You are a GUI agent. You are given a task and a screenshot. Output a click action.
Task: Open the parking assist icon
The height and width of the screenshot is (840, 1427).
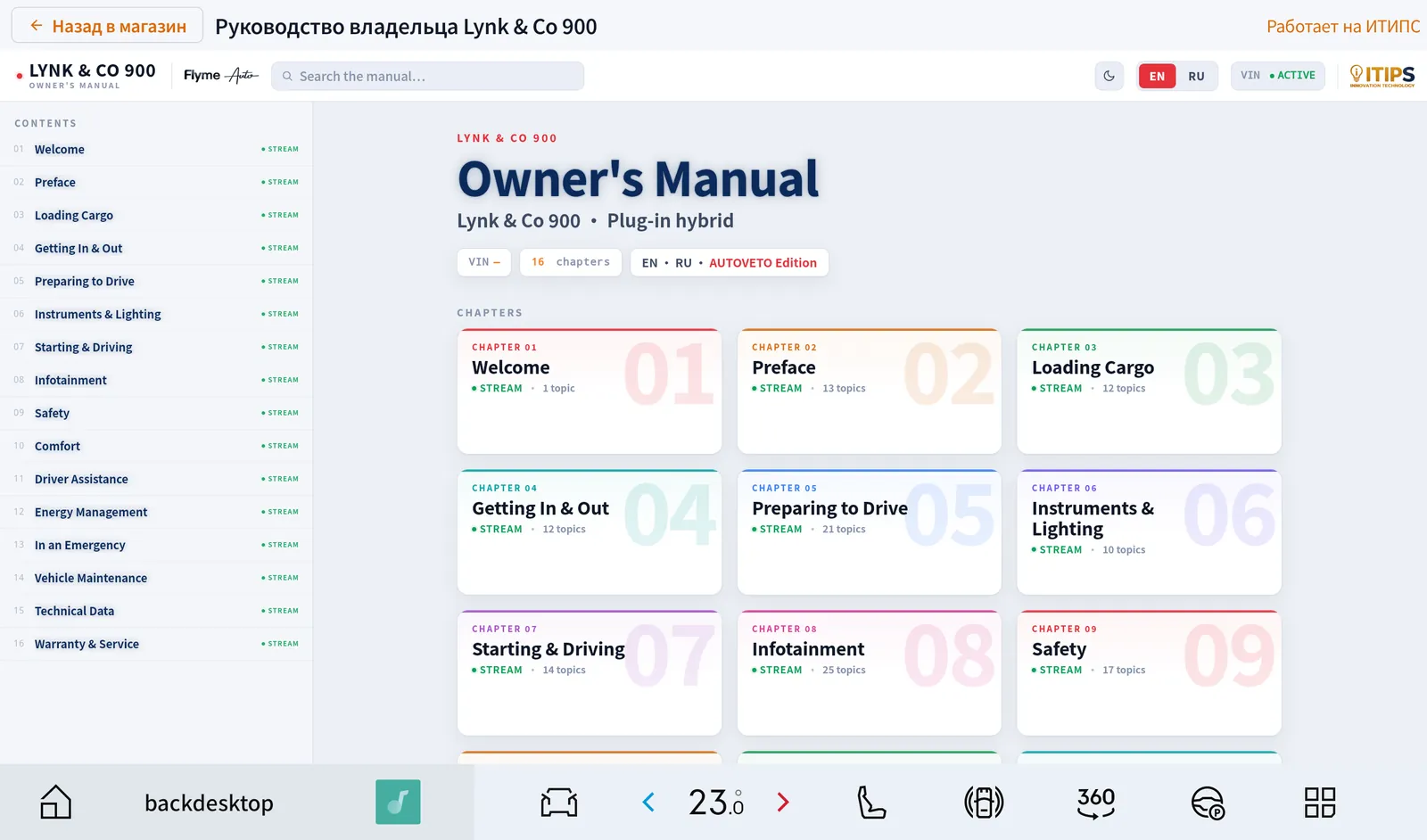tap(1208, 803)
